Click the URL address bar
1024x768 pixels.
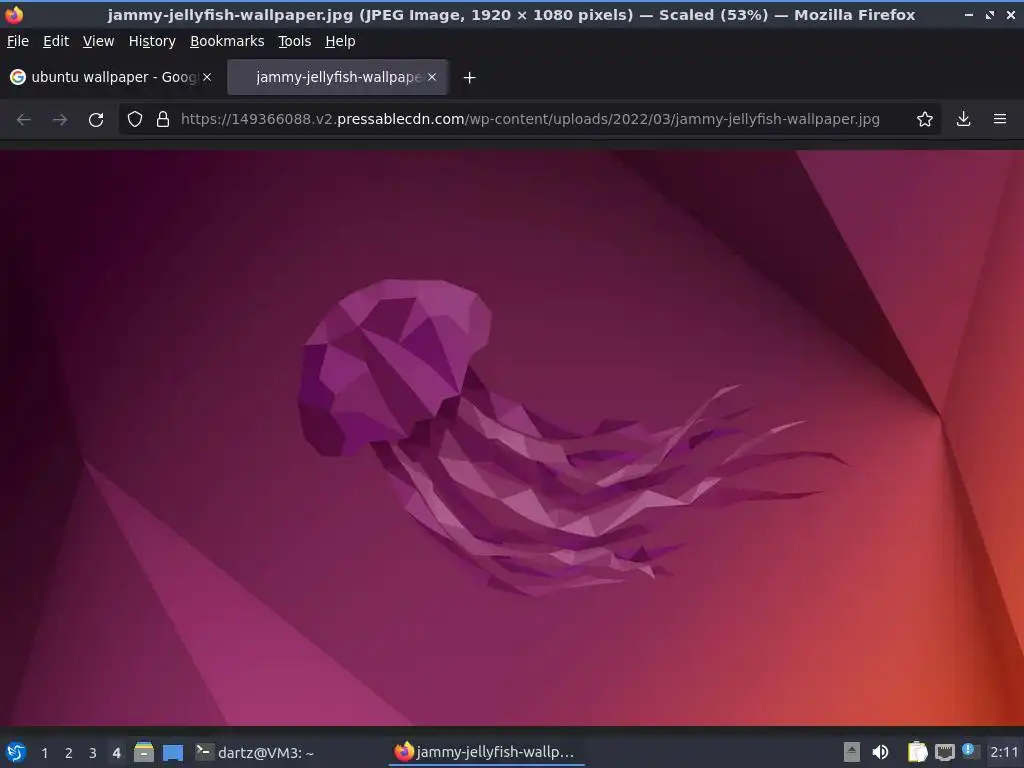tap(530, 120)
